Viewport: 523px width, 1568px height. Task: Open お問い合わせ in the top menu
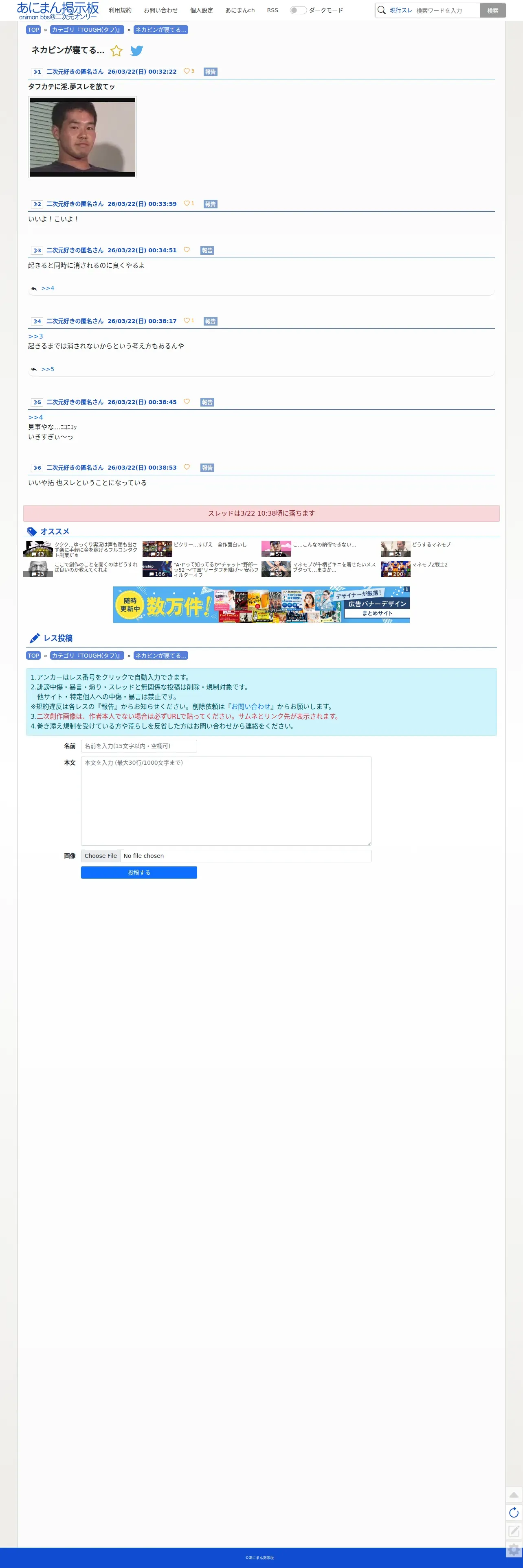tap(161, 10)
